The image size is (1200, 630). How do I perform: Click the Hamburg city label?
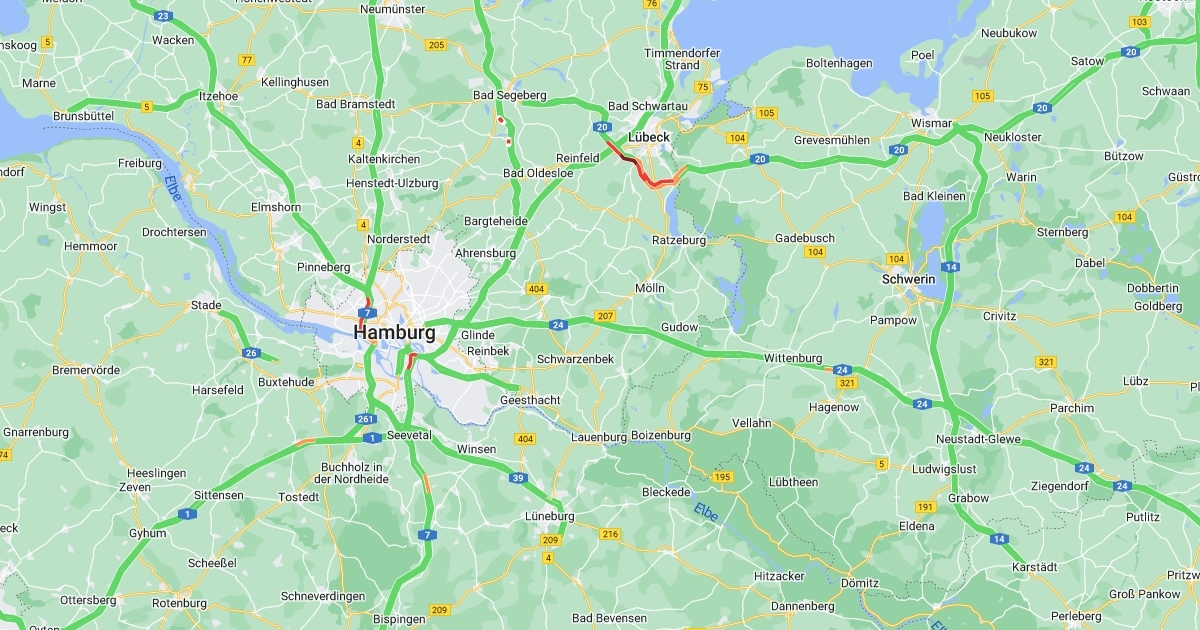(394, 332)
